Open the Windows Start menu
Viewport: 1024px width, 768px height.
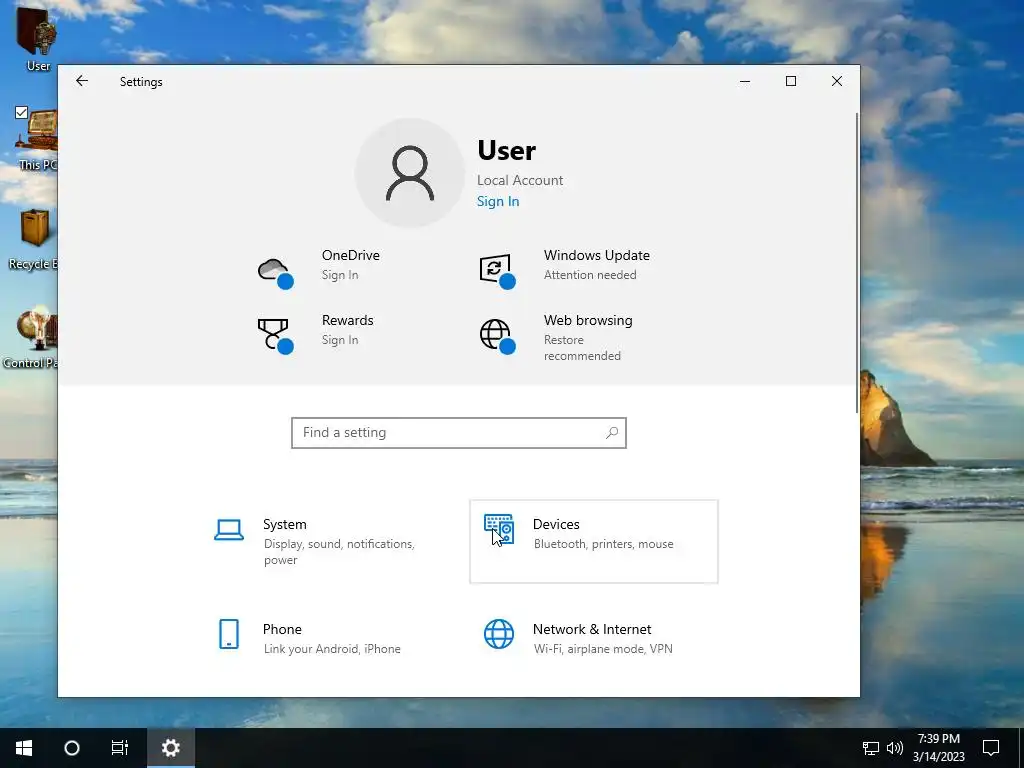tap(24, 748)
